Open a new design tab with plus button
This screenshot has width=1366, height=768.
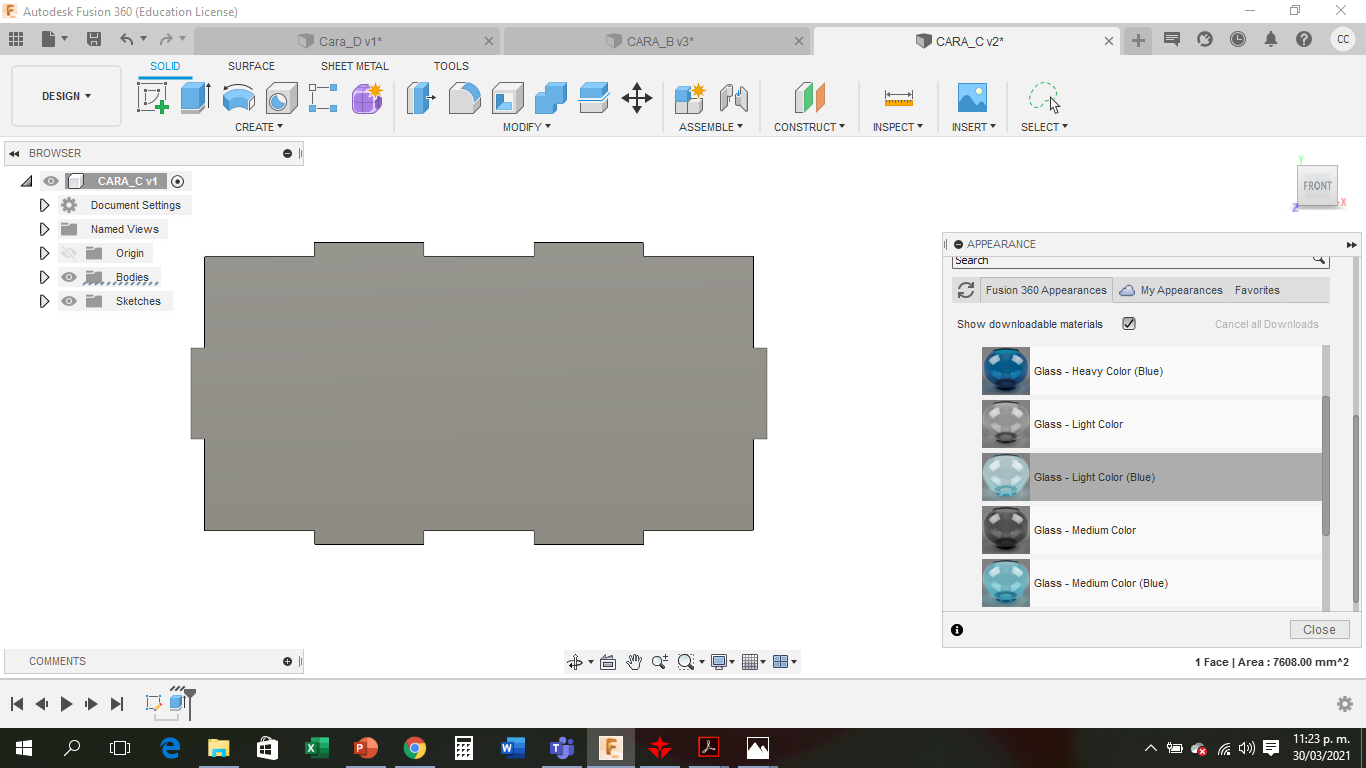1138,40
